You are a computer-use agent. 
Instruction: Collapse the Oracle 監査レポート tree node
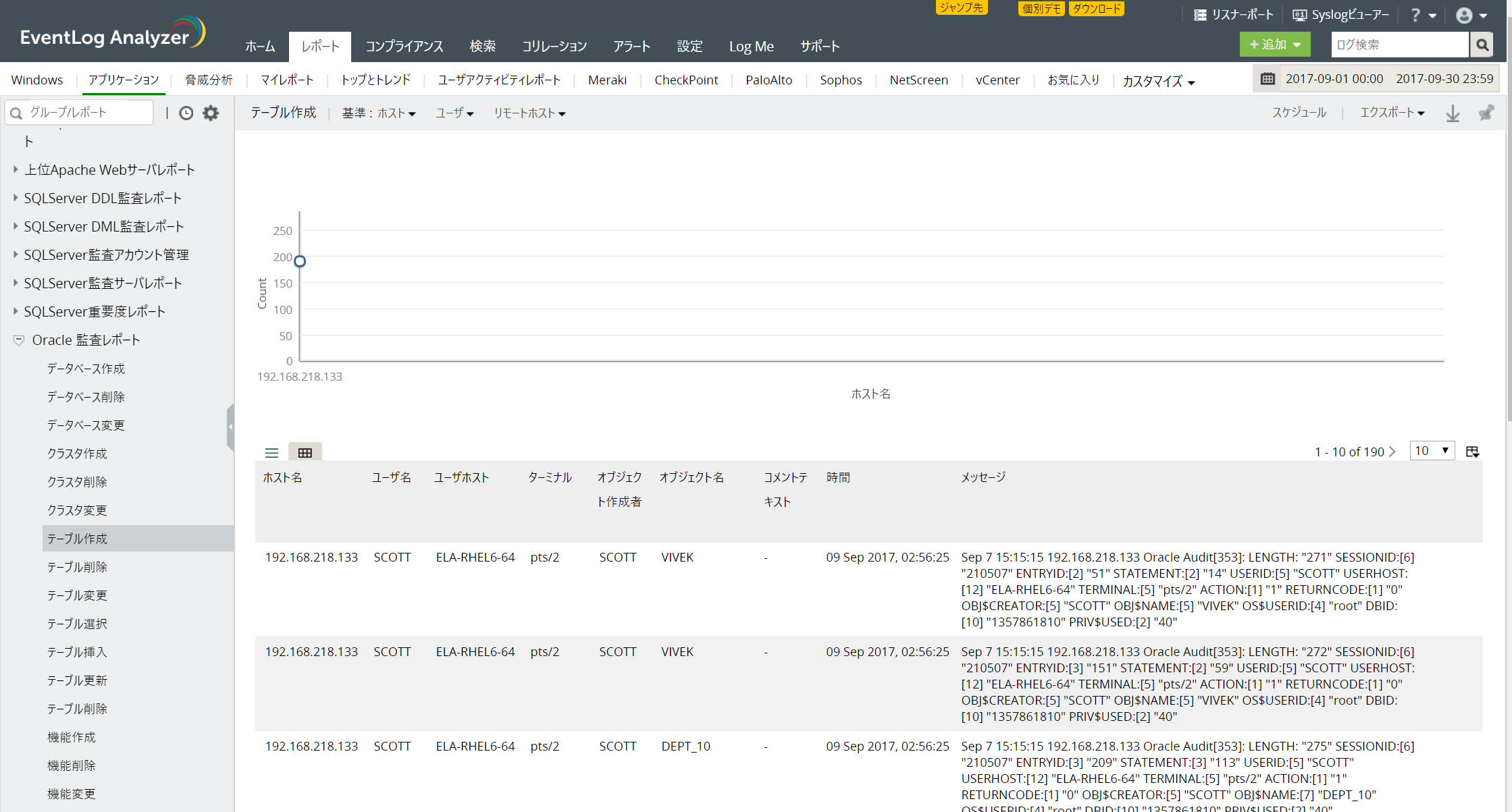(19, 340)
